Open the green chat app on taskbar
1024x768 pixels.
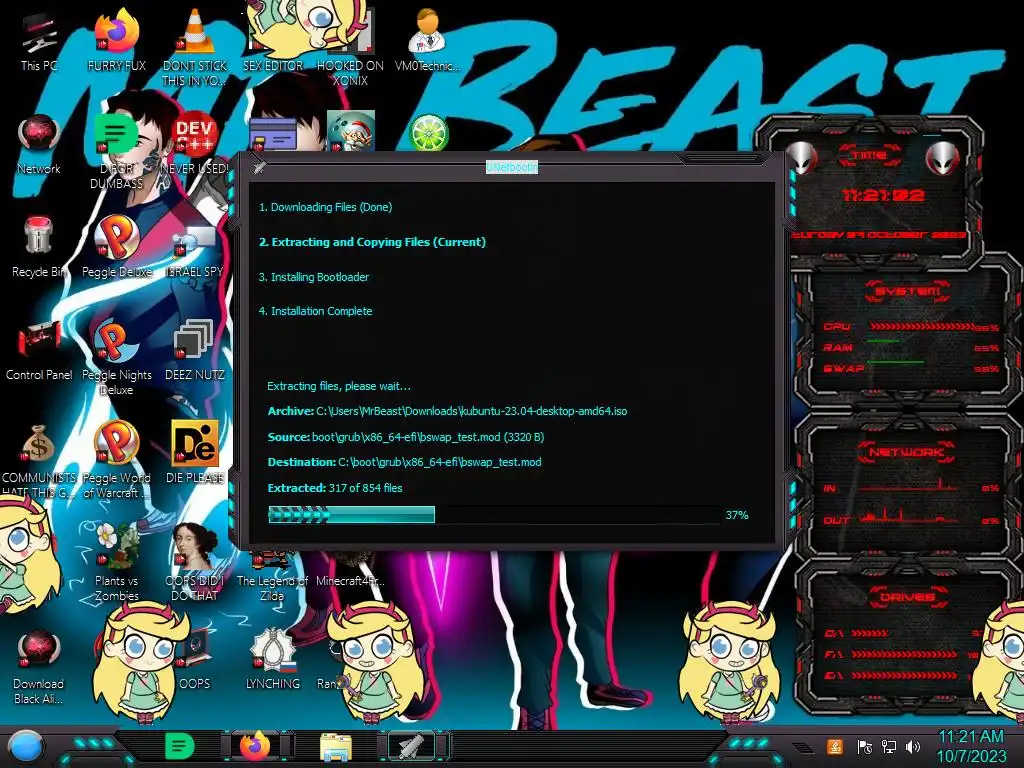pyautogui.click(x=179, y=746)
